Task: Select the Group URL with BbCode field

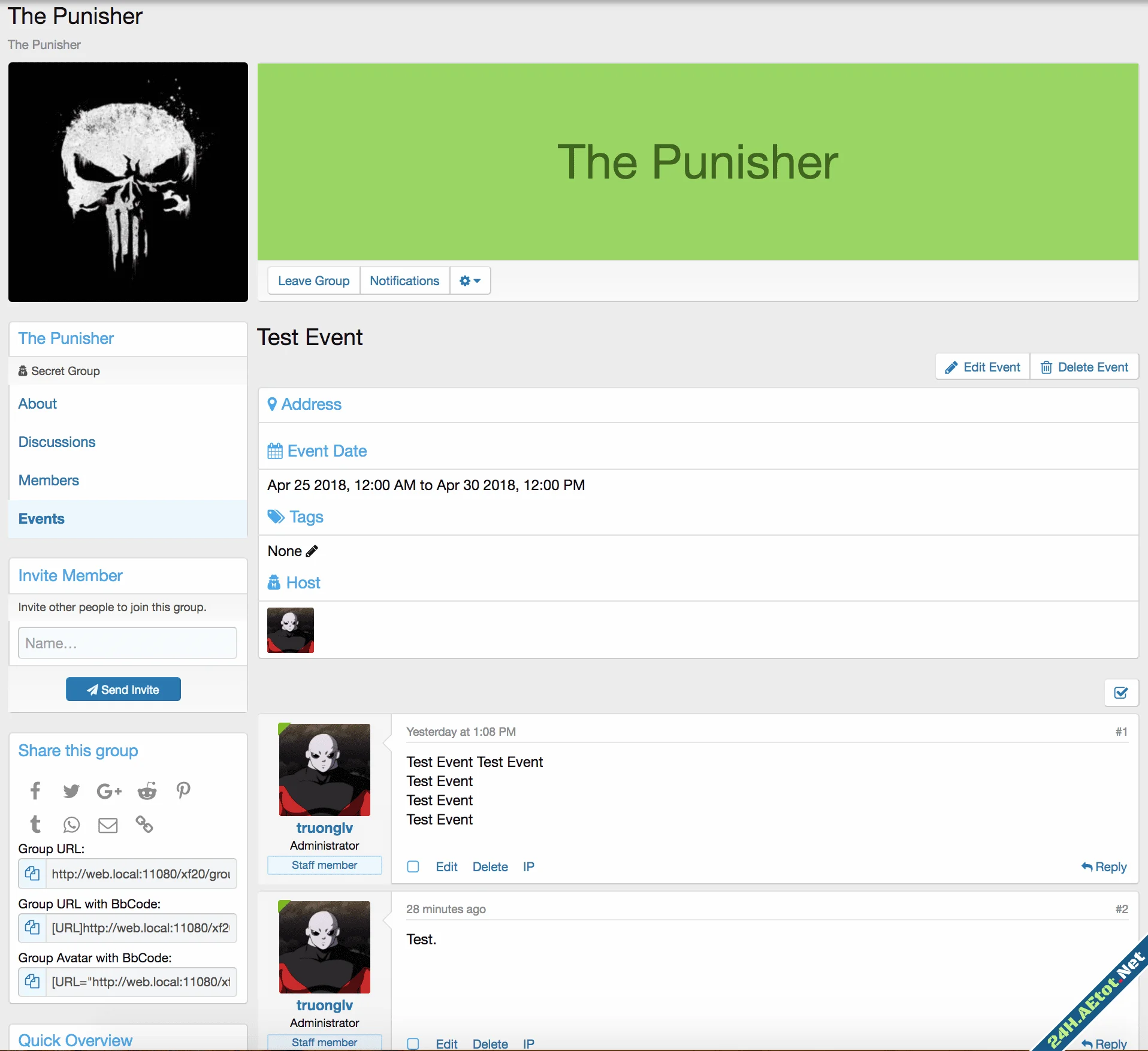Action: point(141,928)
